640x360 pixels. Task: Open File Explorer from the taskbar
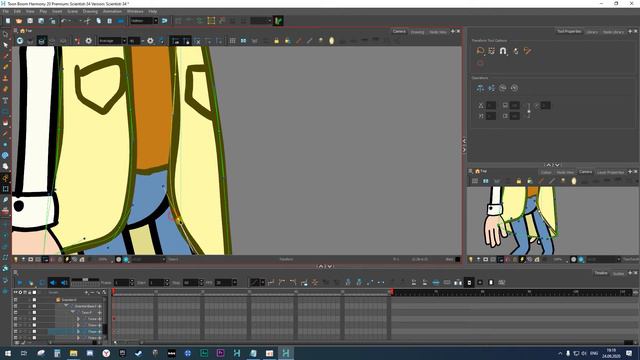(x=73, y=353)
